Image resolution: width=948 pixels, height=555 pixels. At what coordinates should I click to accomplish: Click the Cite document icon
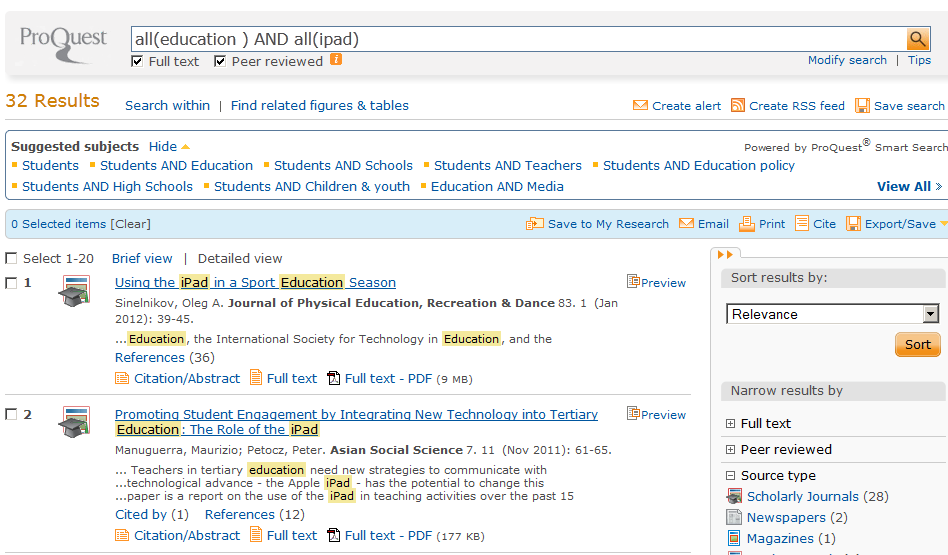click(x=802, y=223)
